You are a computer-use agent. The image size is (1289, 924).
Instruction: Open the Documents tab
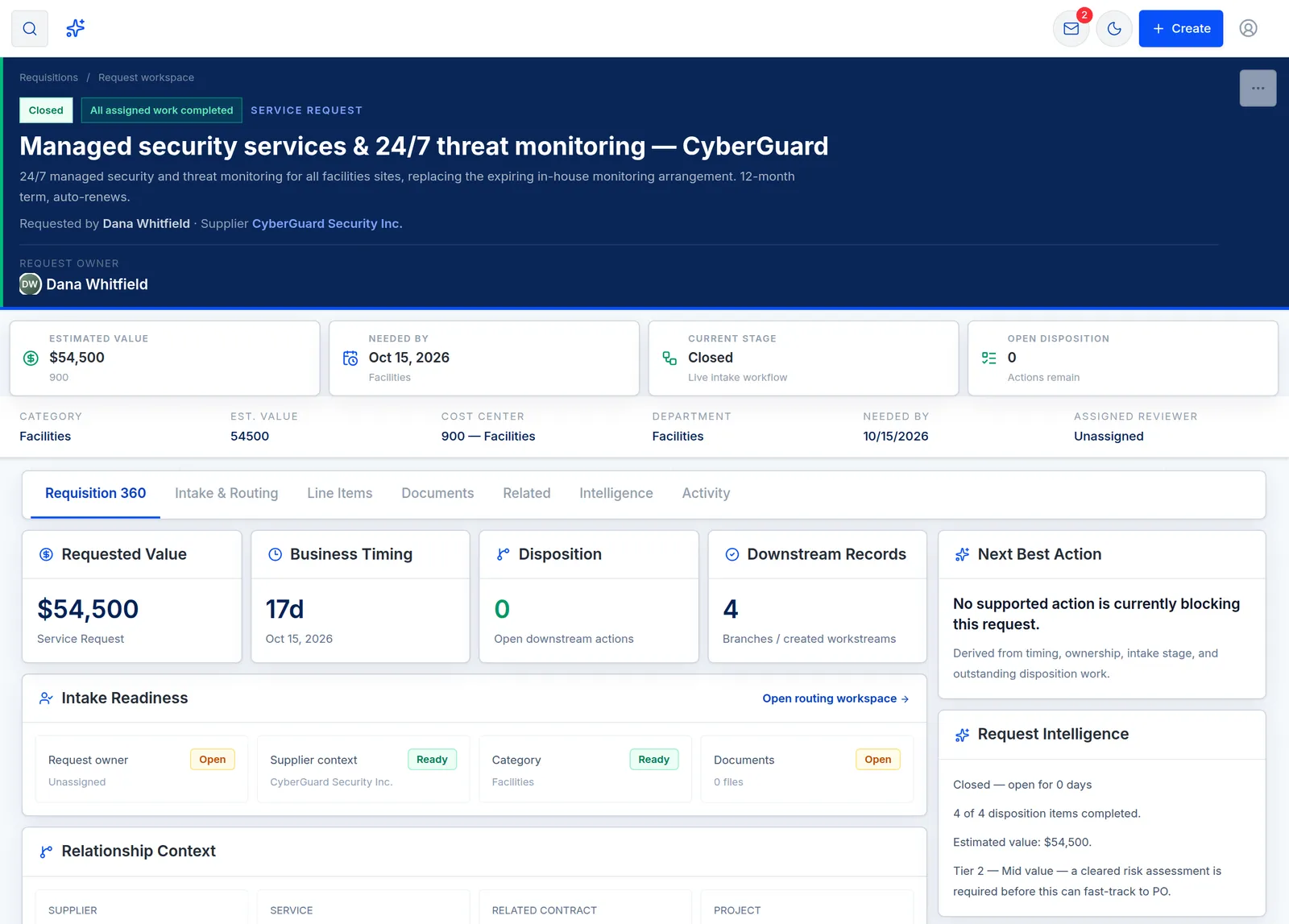437,493
